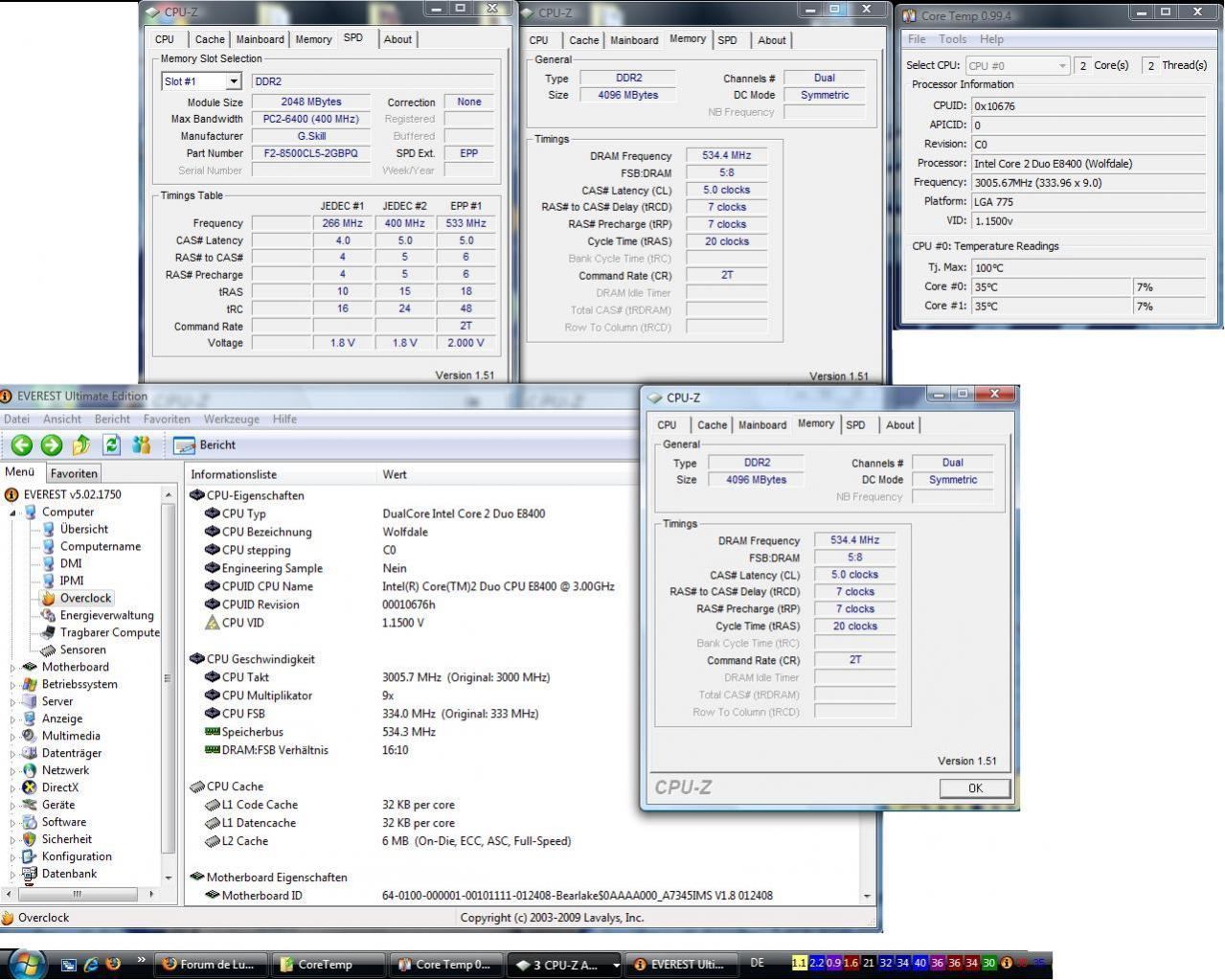
Task: Click the CPUID field showing 0x10676 in Core Temp
Action: coord(1088,106)
